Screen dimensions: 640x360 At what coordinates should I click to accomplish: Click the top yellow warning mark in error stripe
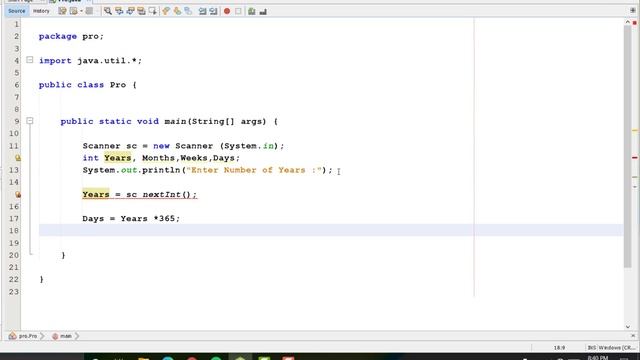click(635, 131)
